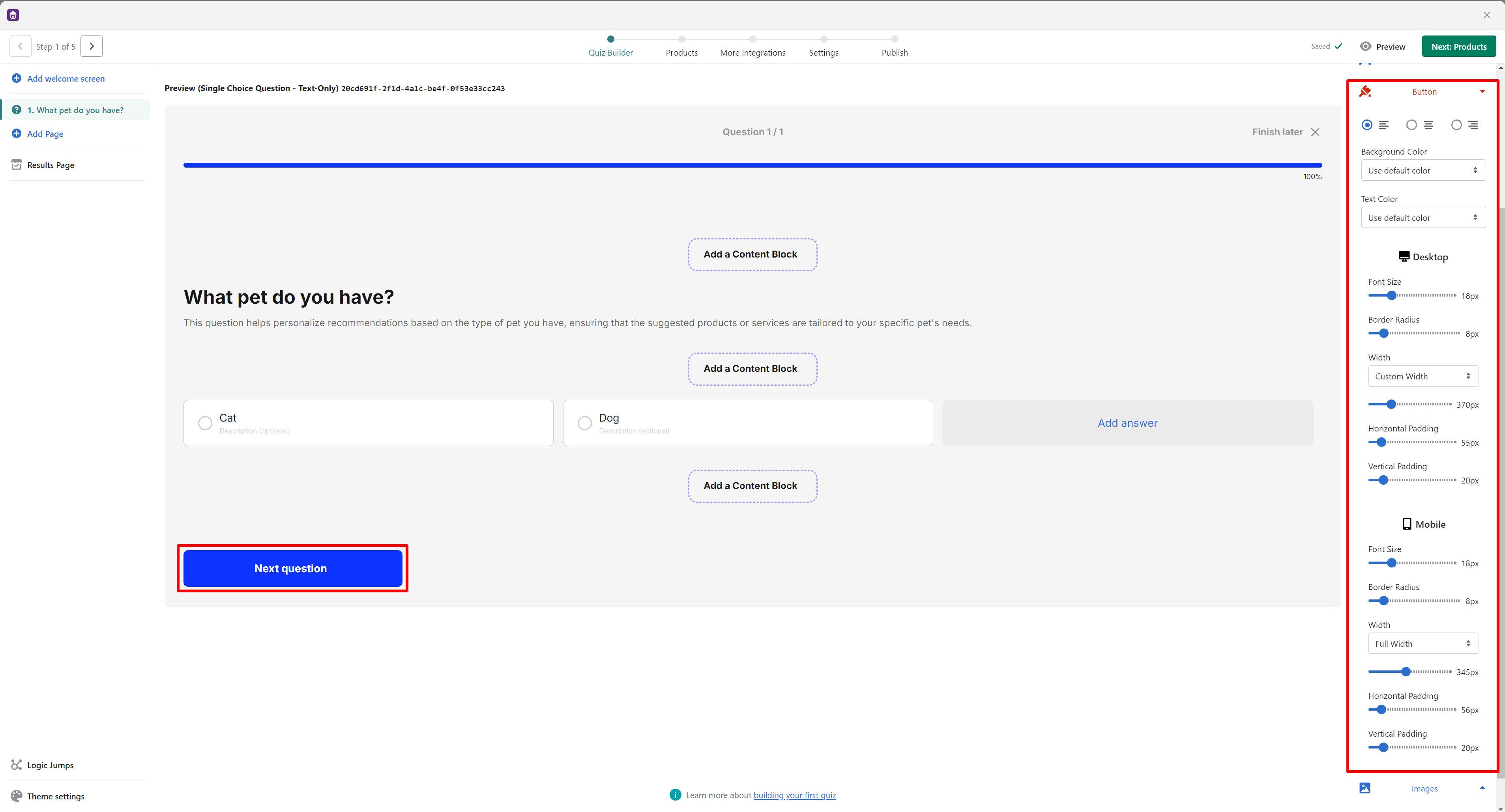Click the top Add a Content Block button

[752, 254]
